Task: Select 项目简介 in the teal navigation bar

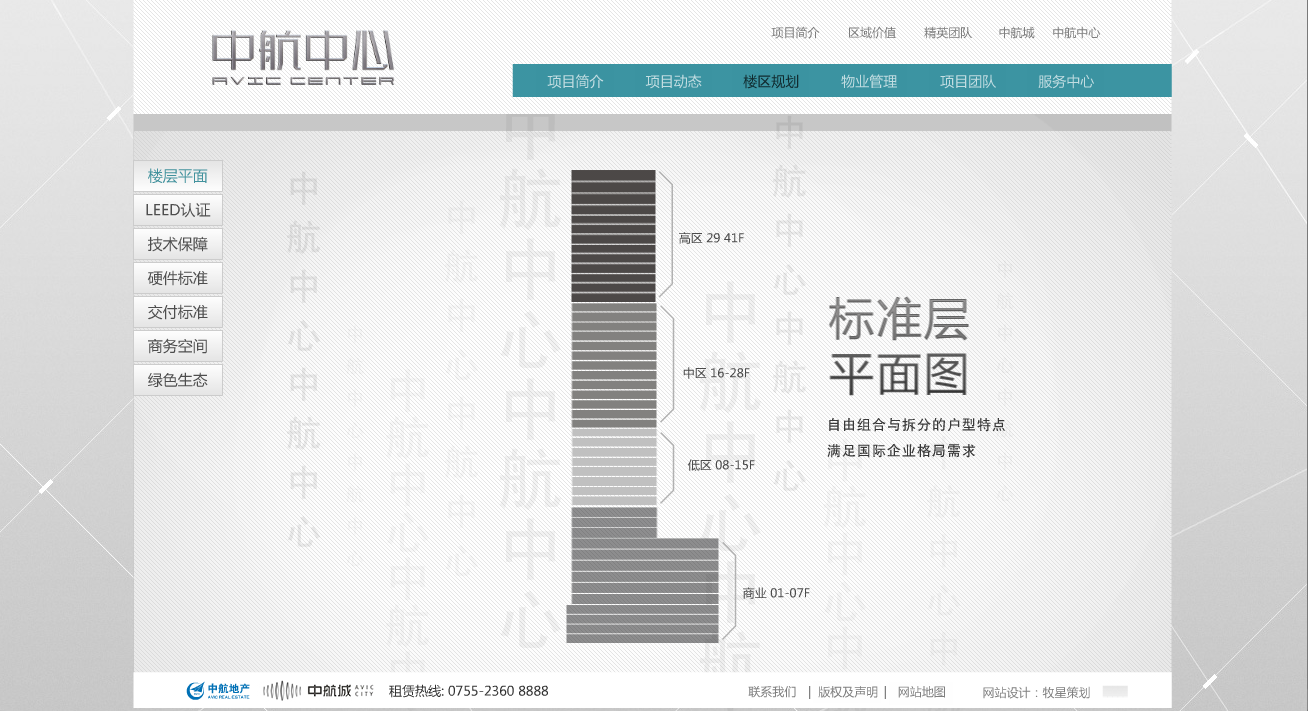Action: (575, 81)
